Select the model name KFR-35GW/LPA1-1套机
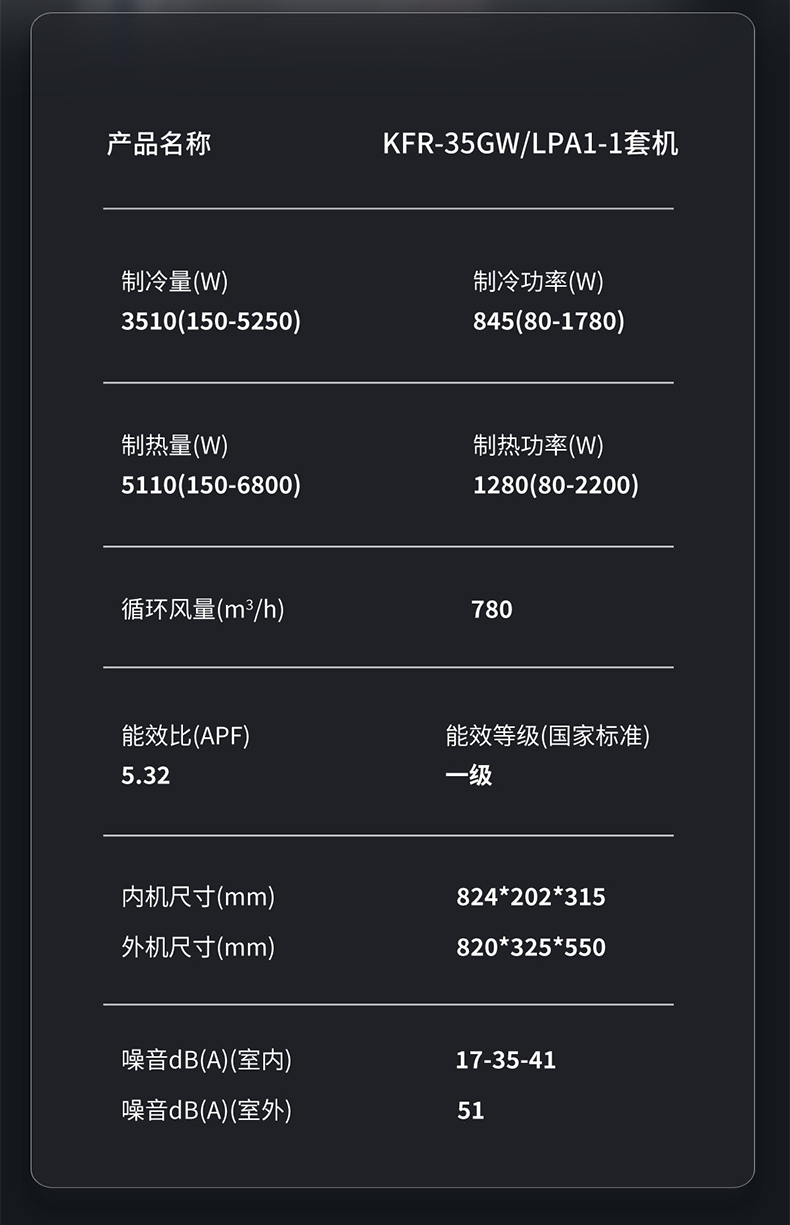The height and width of the screenshot is (1225, 790). (x=530, y=144)
